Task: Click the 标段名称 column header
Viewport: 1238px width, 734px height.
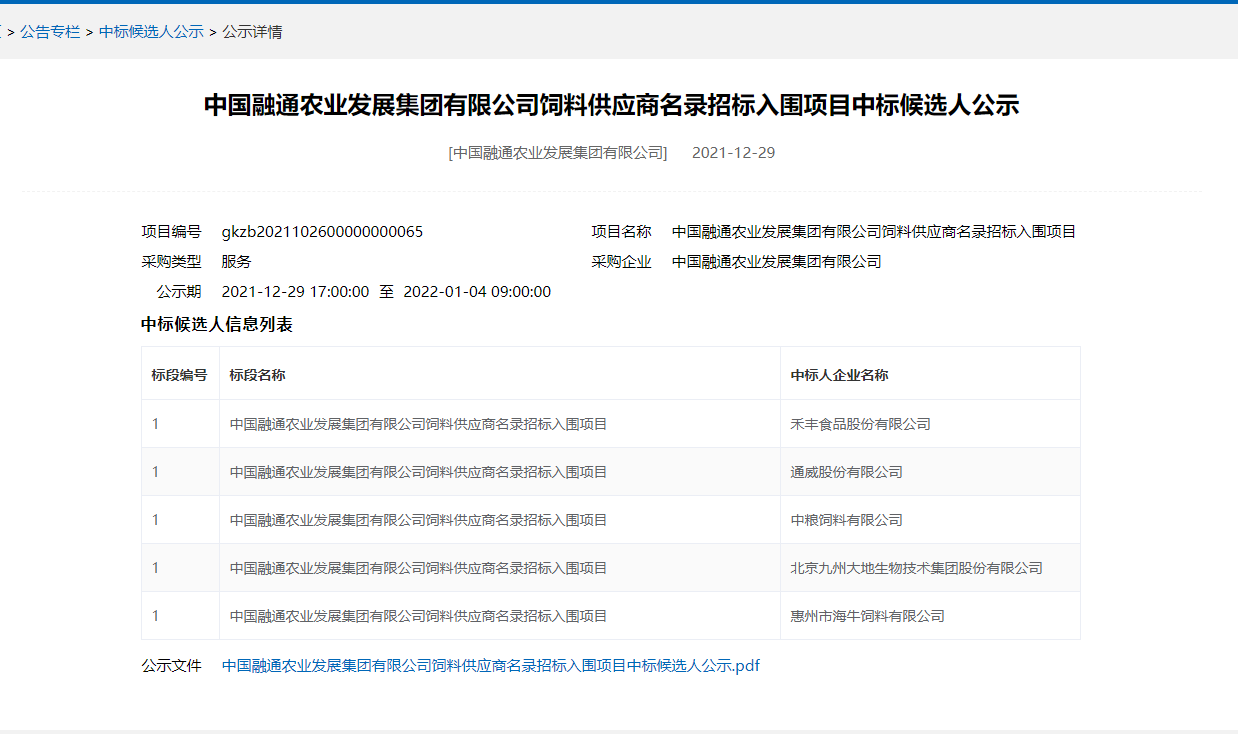Action: (x=257, y=375)
